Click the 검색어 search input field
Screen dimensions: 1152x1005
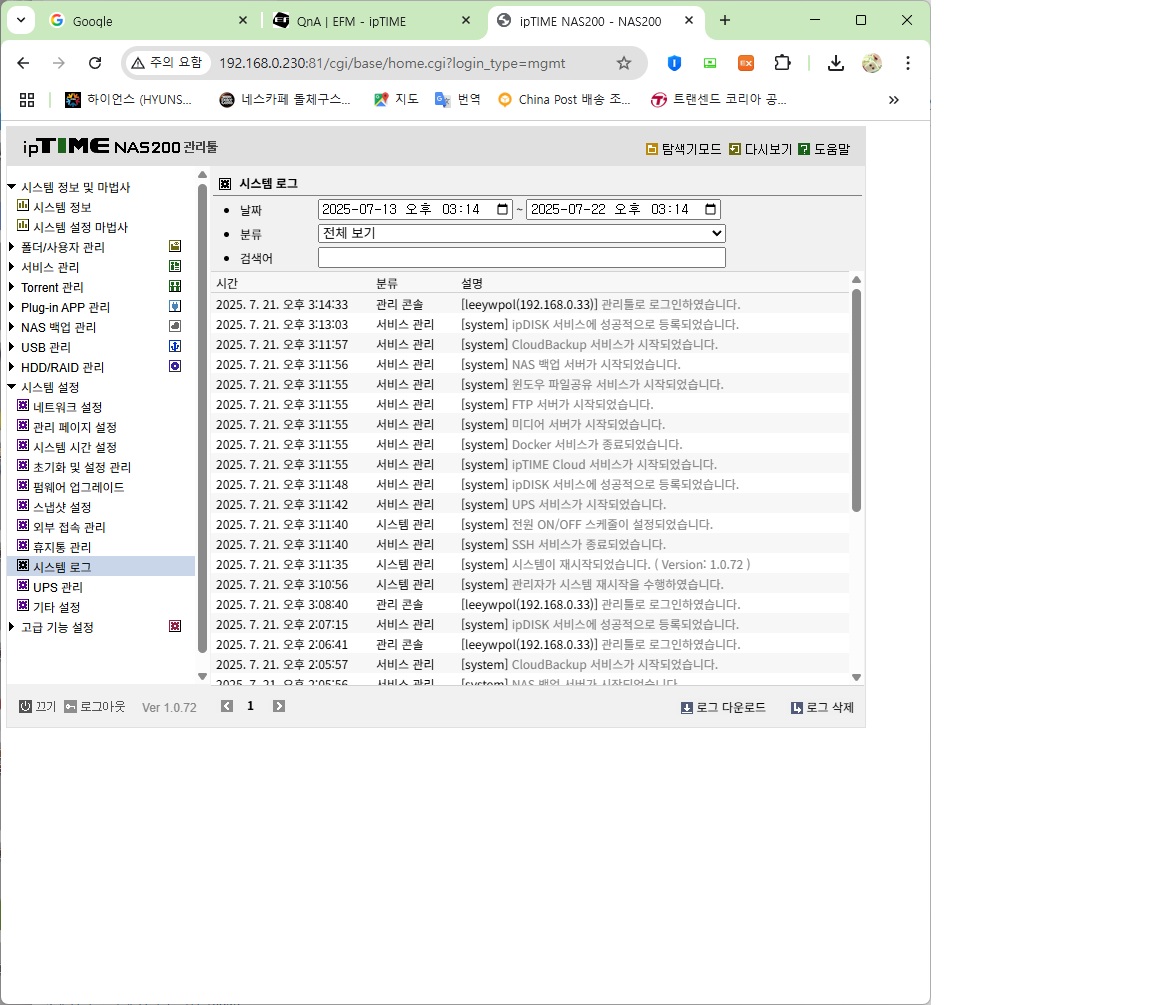tap(522, 257)
